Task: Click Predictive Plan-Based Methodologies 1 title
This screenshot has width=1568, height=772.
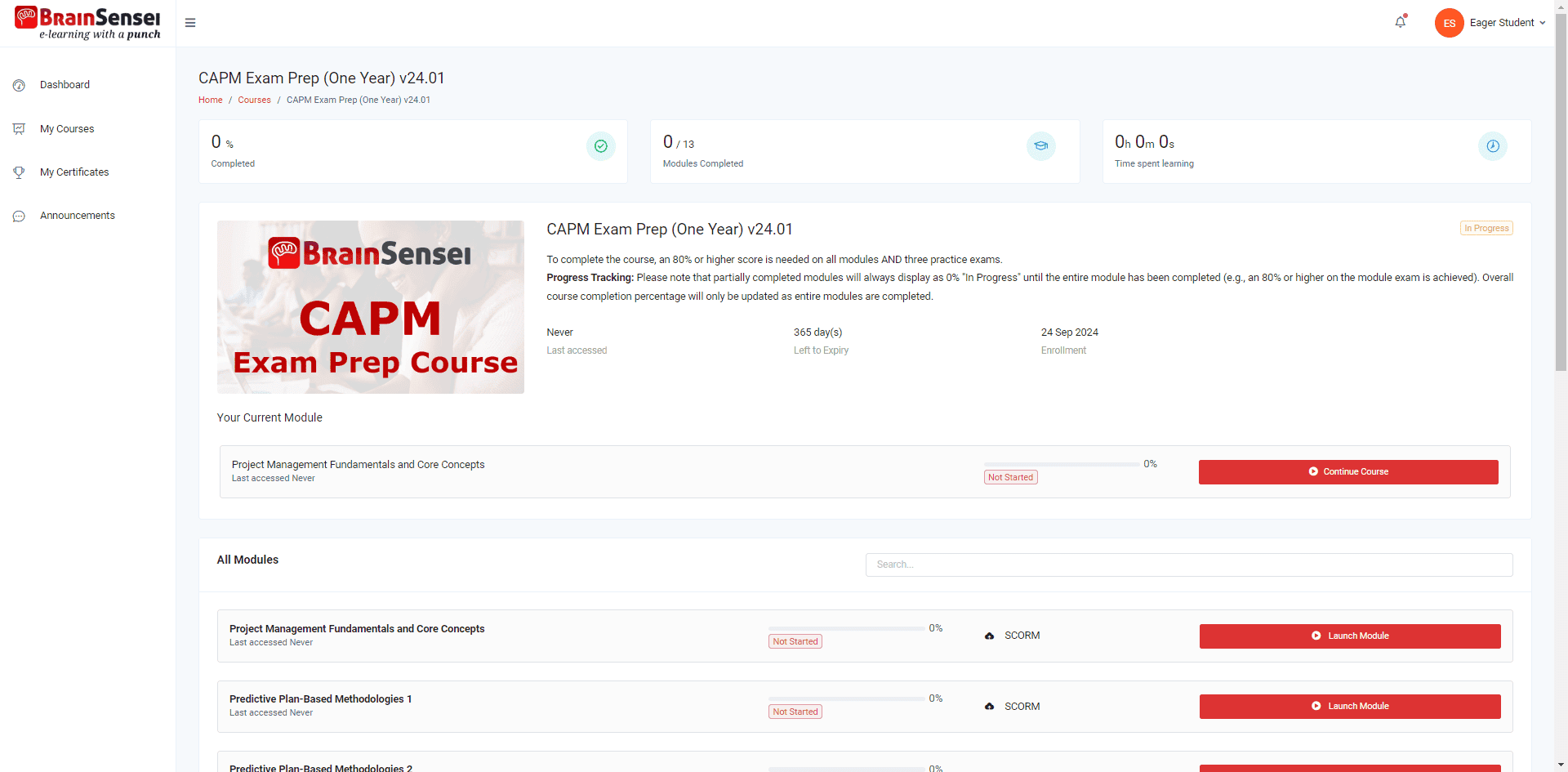Action: (x=321, y=699)
